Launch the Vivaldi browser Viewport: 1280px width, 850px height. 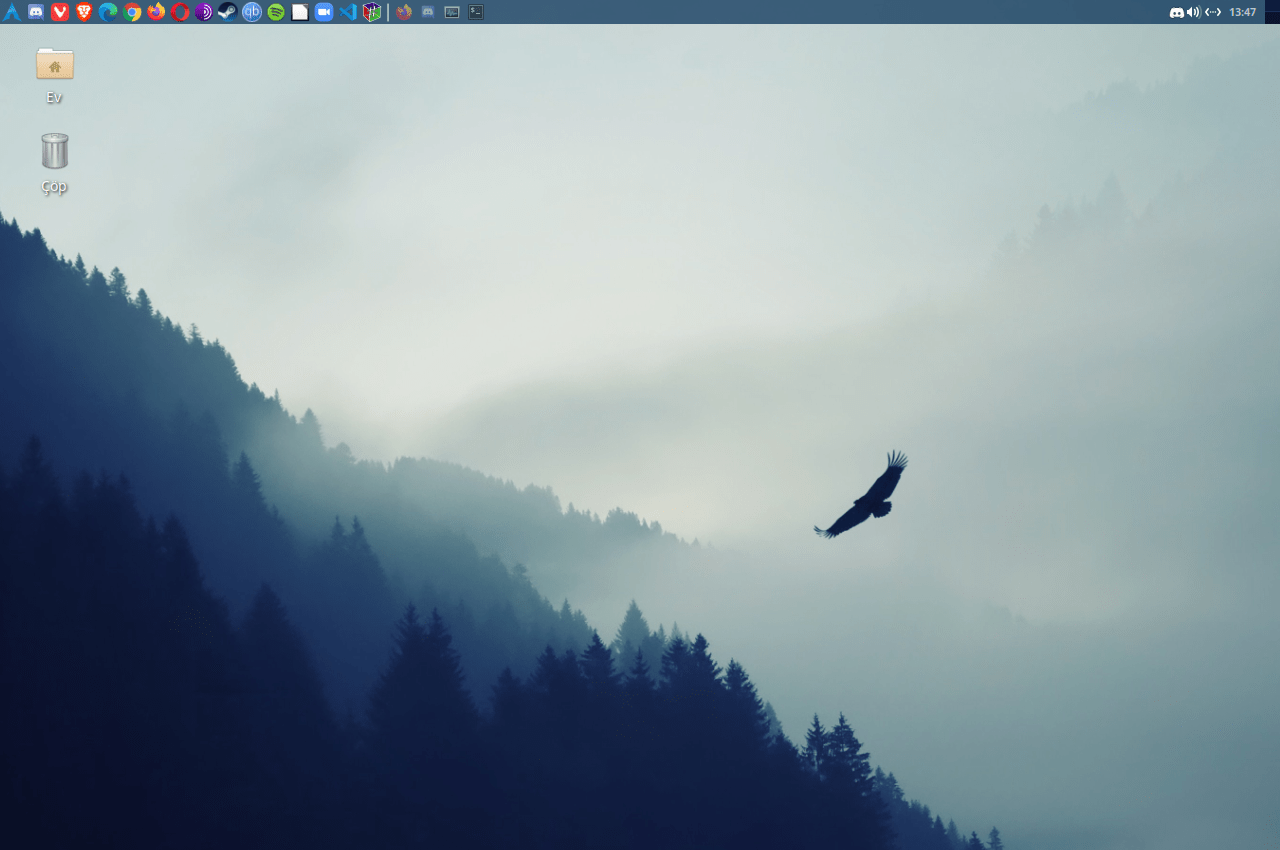(60, 12)
